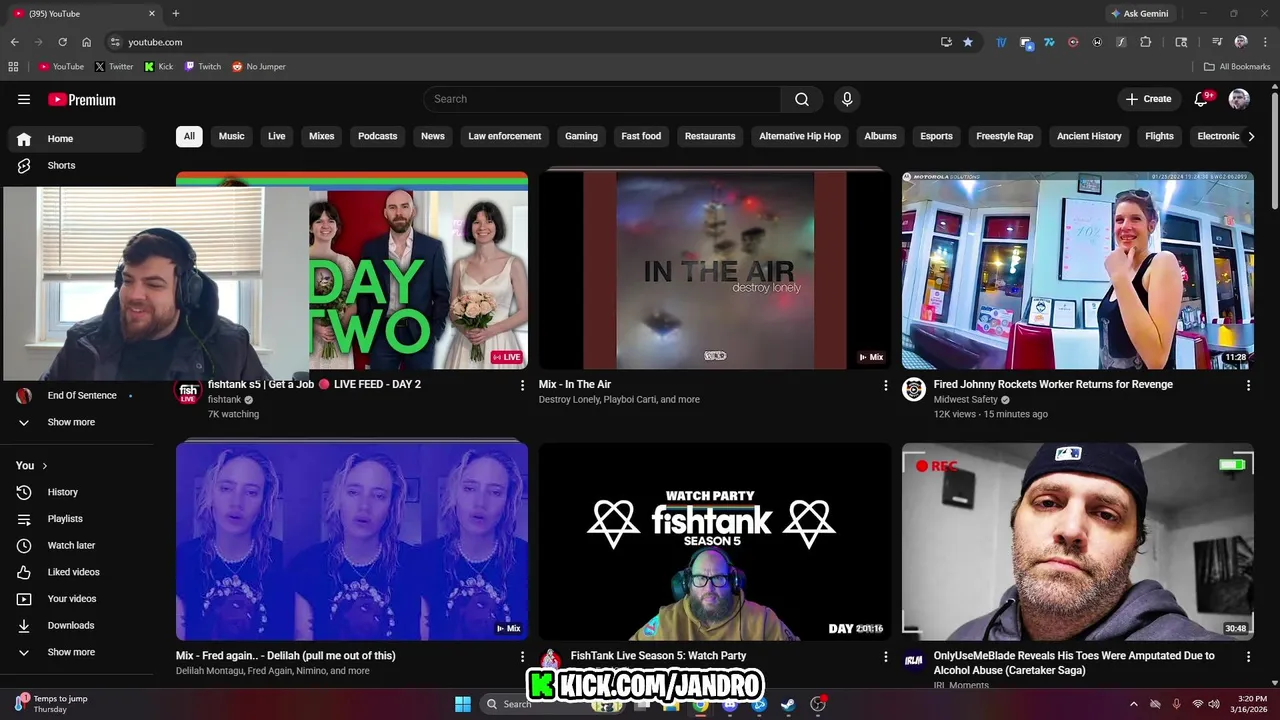Open the Mix - In The Air thumbnail
Viewport: 1280px width, 720px height.
[x=715, y=270]
